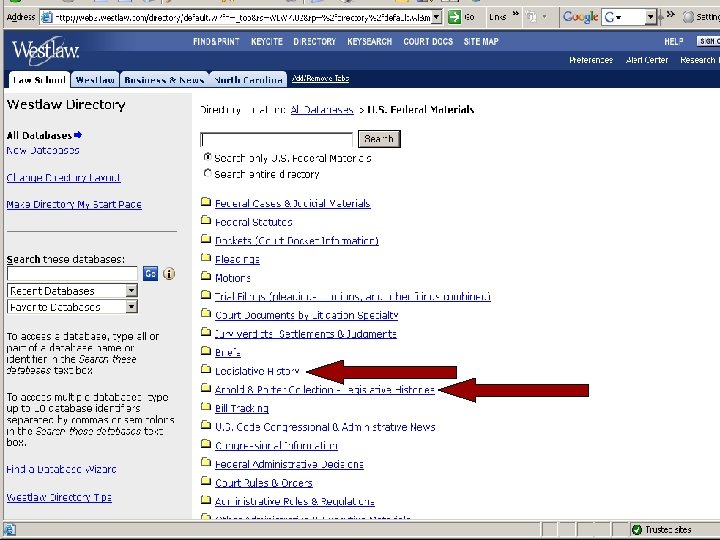Click the folder icon beside Legislative History
The height and width of the screenshot is (540, 720).
pyautogui.click(x=206, y=369)
